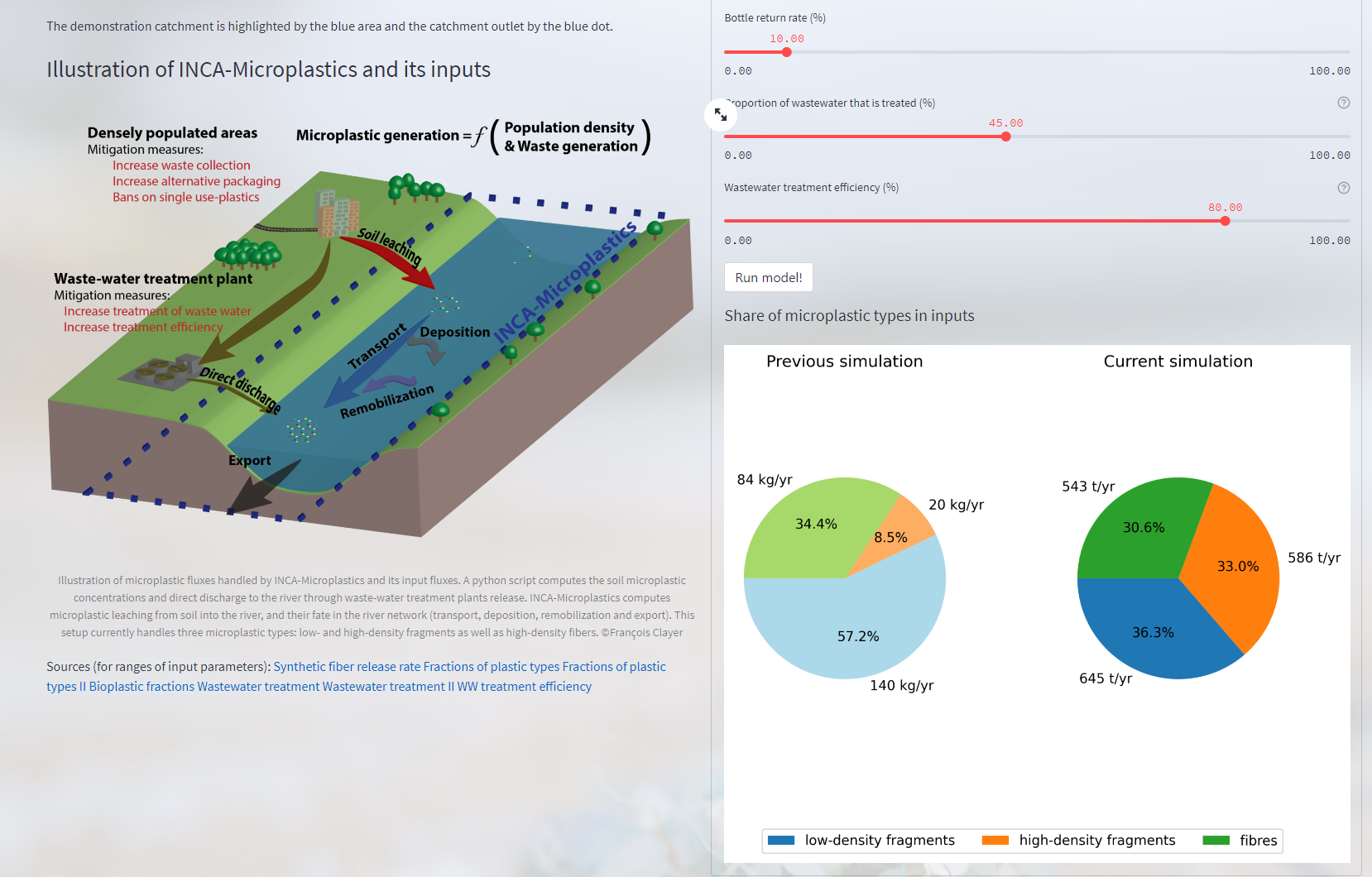
Task: Open the Wastewater treatment II link
Action: pos(388,687)
